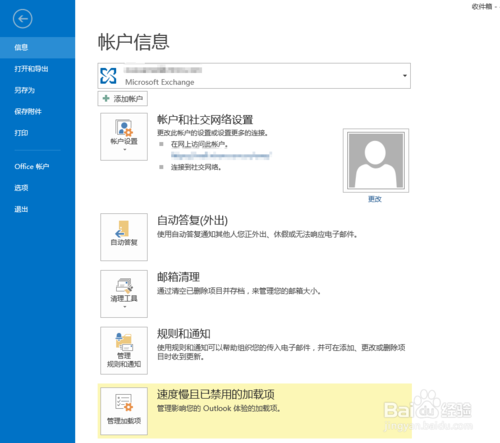
Task: Choose 另存为 in the sidebar
Action: point(24,90)
